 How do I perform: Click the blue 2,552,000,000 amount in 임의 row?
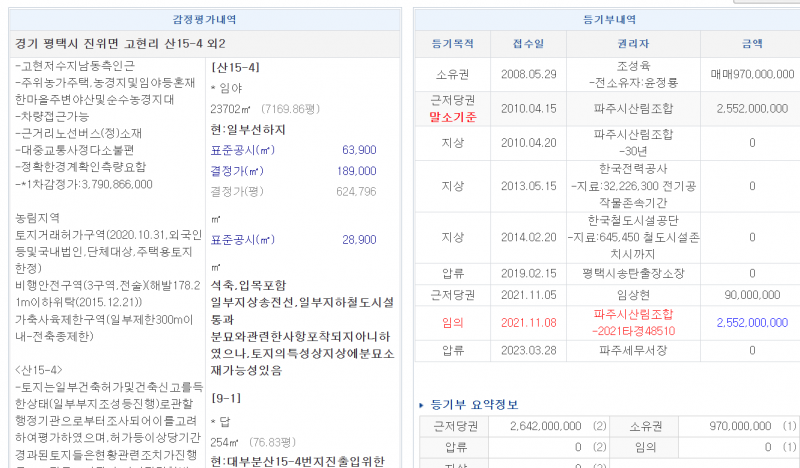tap(751, 322)
